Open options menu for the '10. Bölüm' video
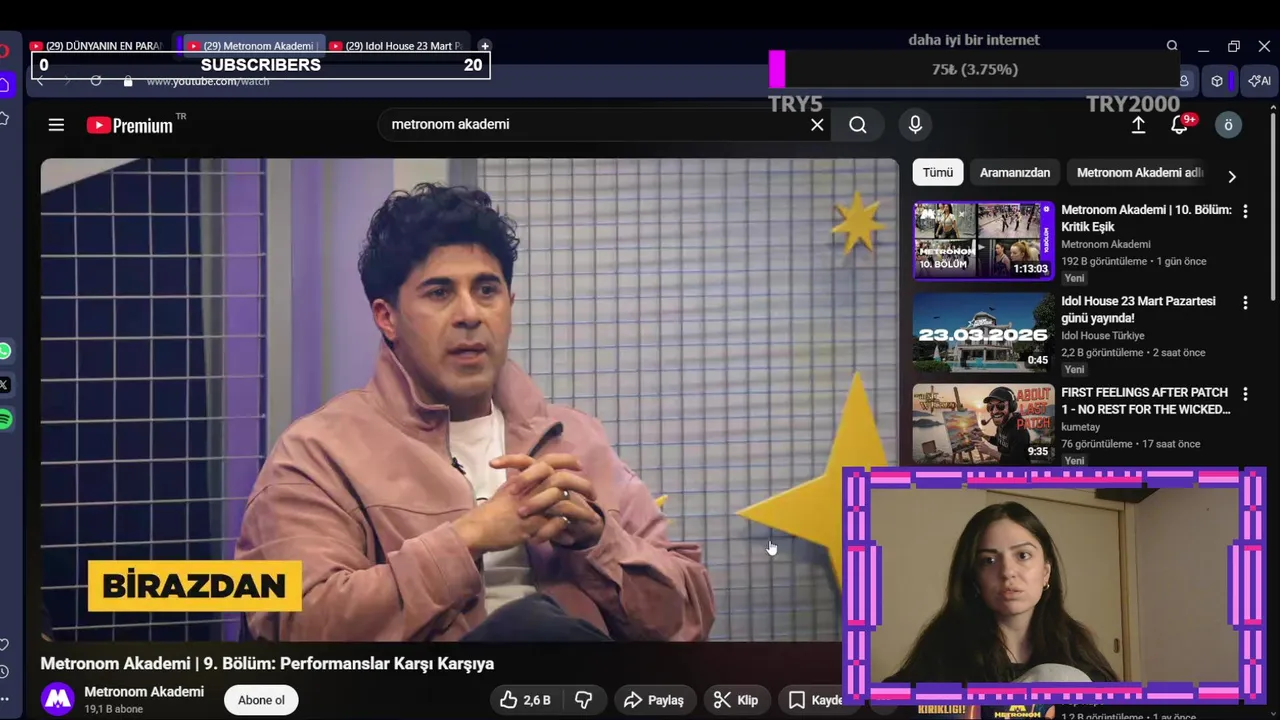 1245,212
